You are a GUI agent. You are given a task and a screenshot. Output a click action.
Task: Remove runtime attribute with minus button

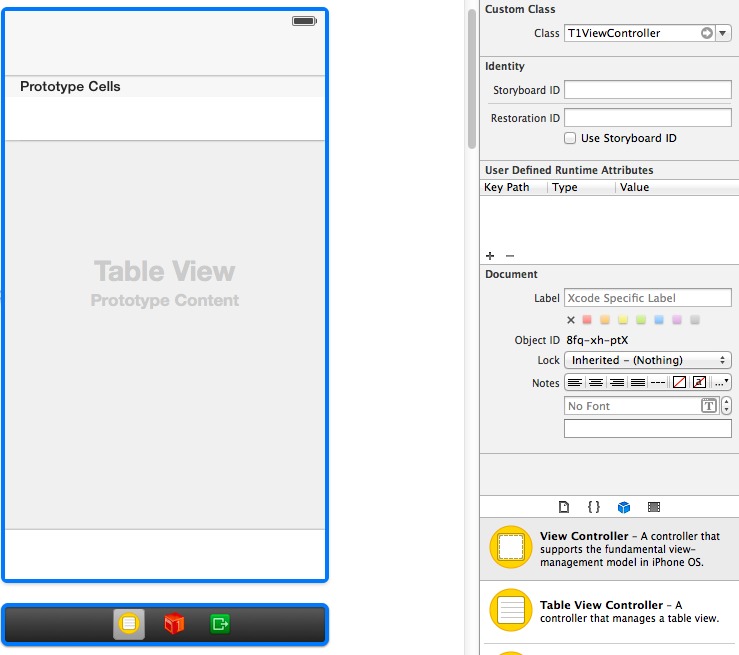(x=510, y=255)
